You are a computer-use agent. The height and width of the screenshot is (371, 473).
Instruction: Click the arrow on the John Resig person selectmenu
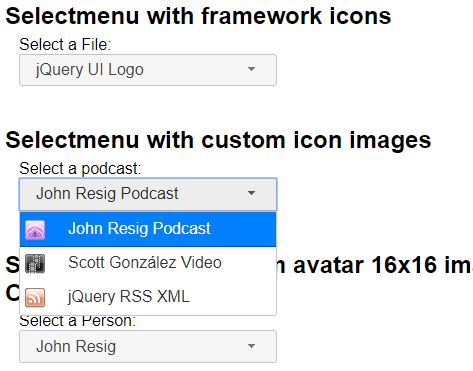[x=251, y=346]
